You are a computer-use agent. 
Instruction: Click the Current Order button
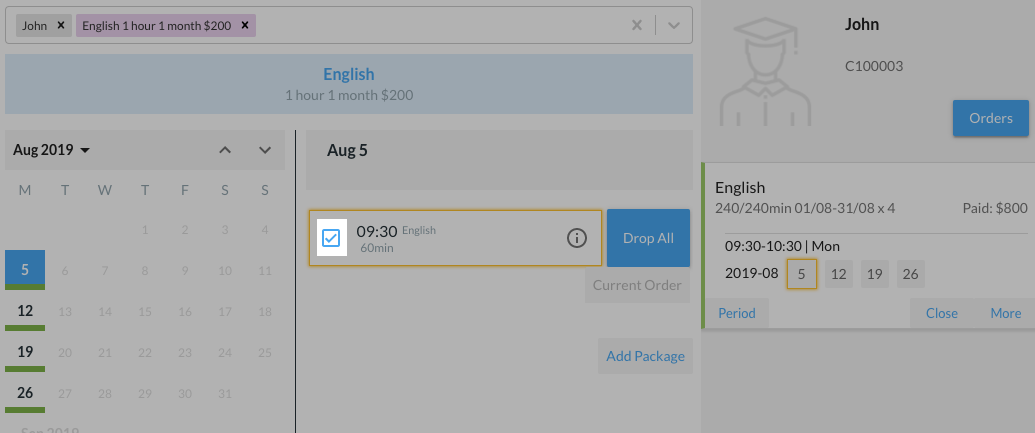pyautogui.click(x=638, y=285)
